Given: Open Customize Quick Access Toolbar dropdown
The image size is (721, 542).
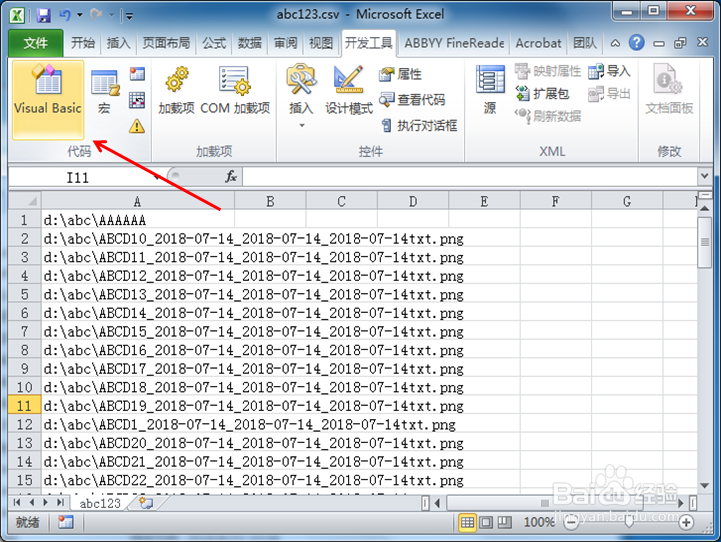Looking at the screenshot, I should pos(129,17).
